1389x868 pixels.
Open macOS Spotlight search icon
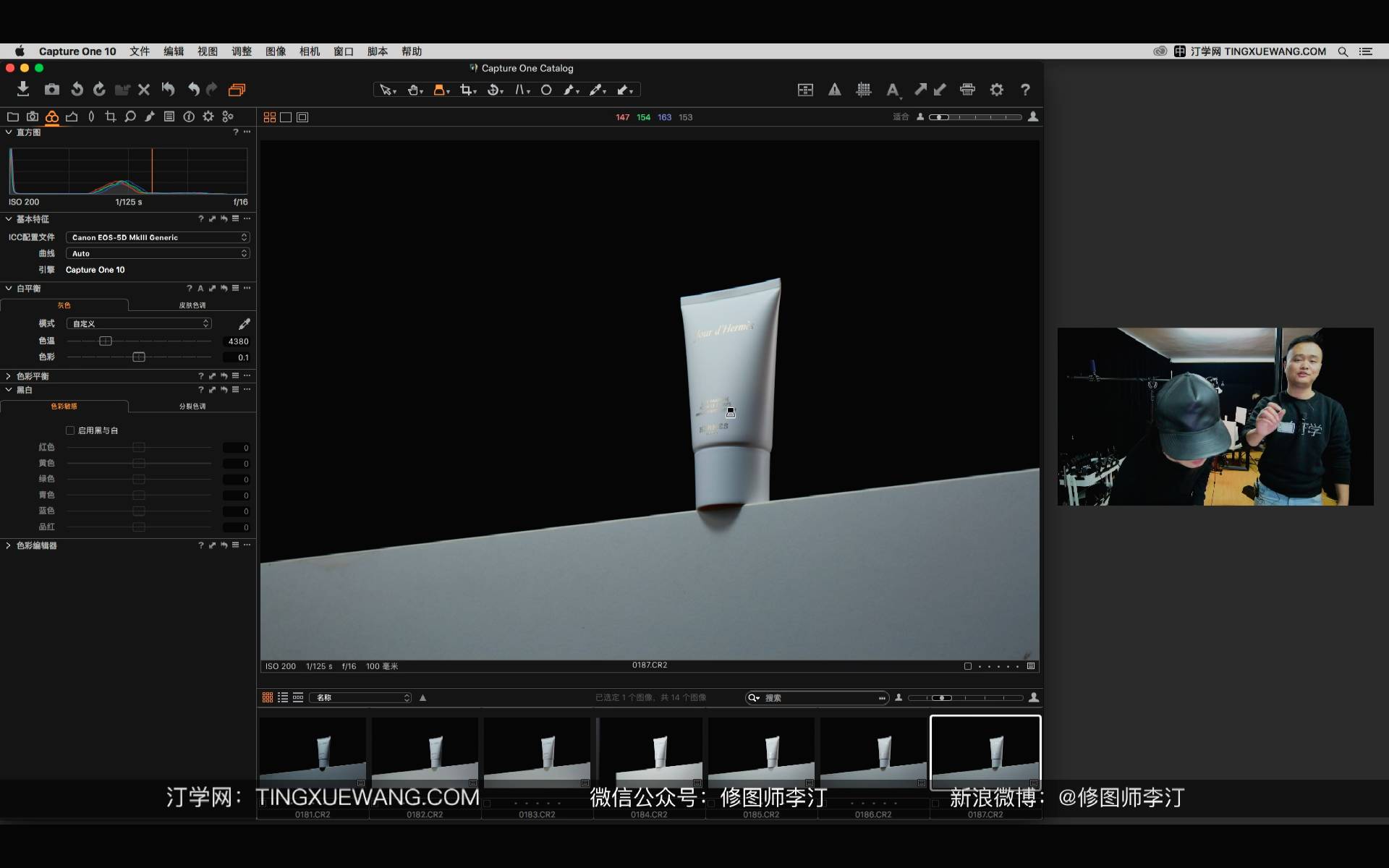(1343, 51)
